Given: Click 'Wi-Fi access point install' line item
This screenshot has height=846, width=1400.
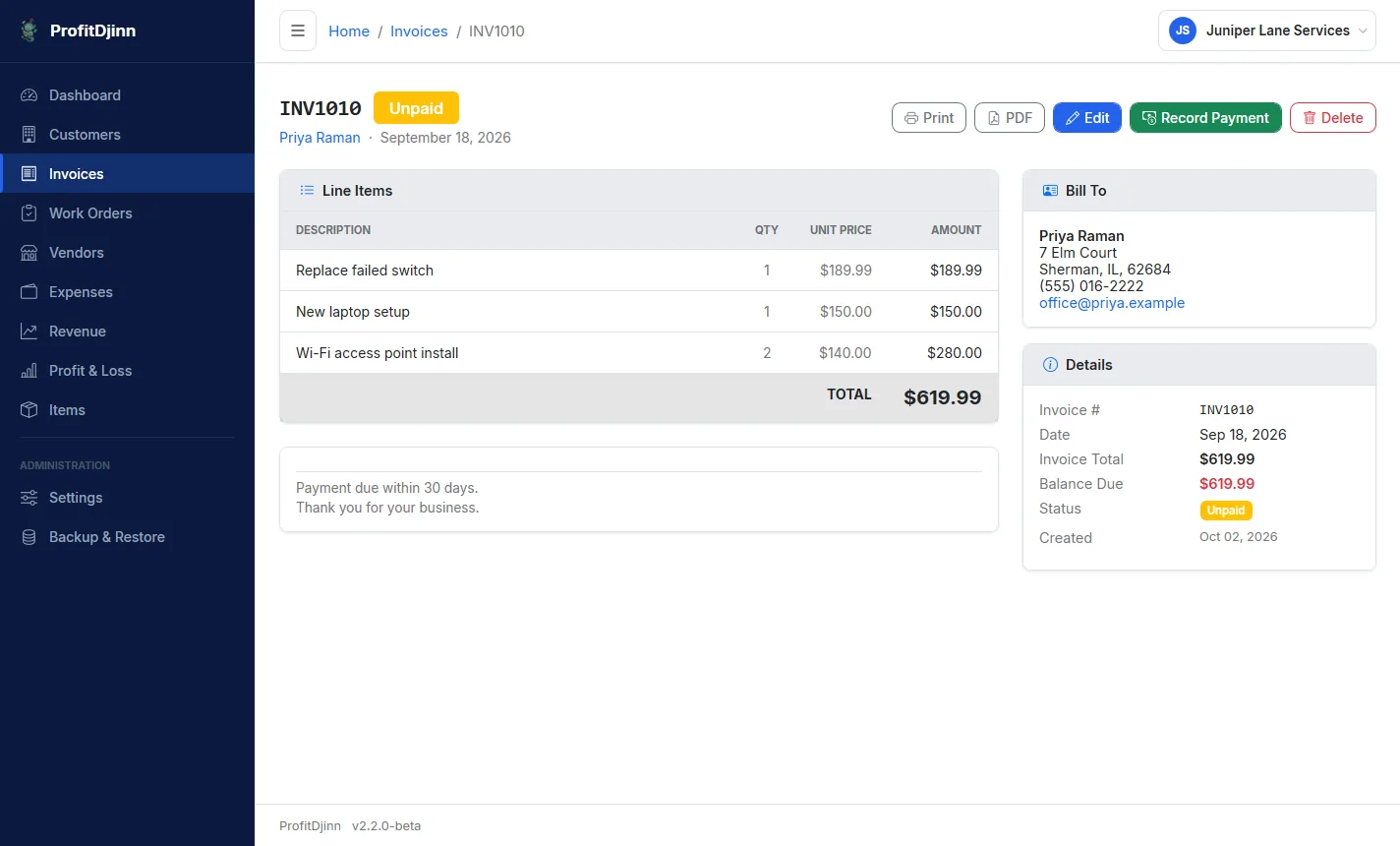Looking at the screenshot, I should coord(378,353).
